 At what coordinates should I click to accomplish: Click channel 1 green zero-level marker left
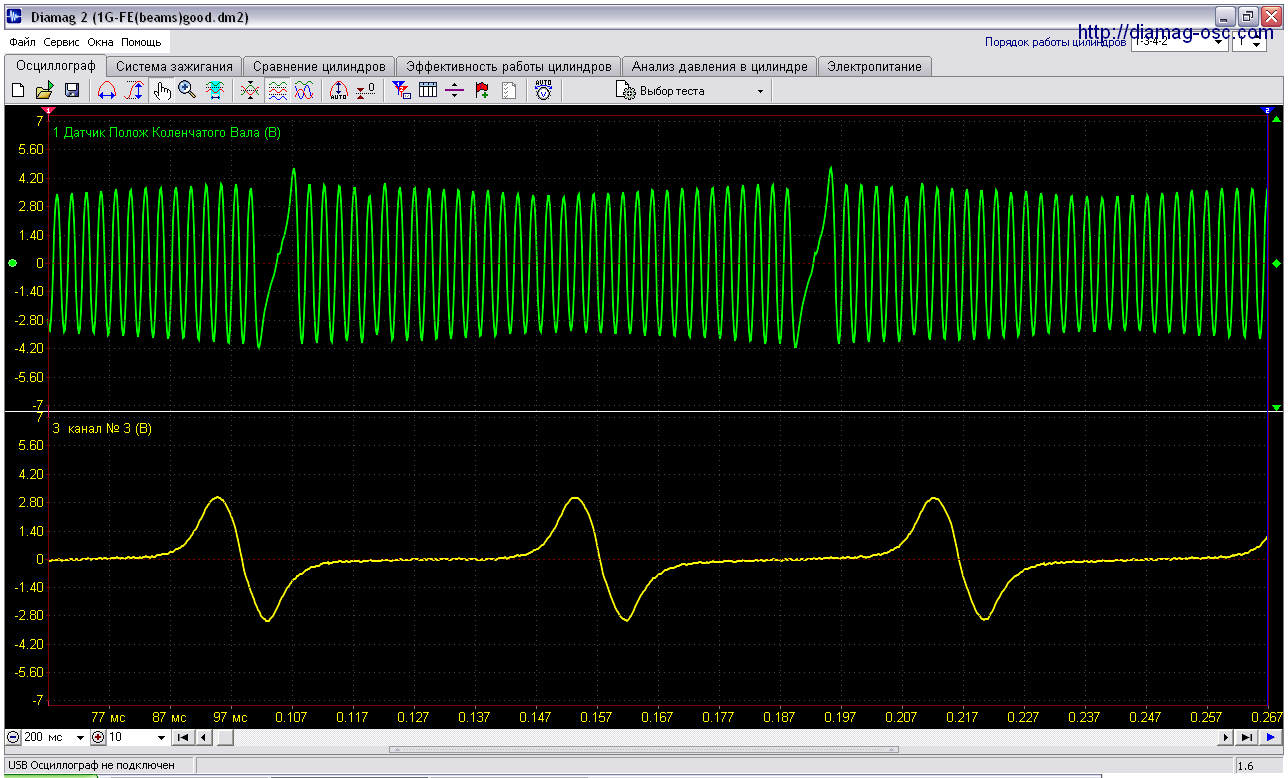pyautogui.click(x=12, y=263)
